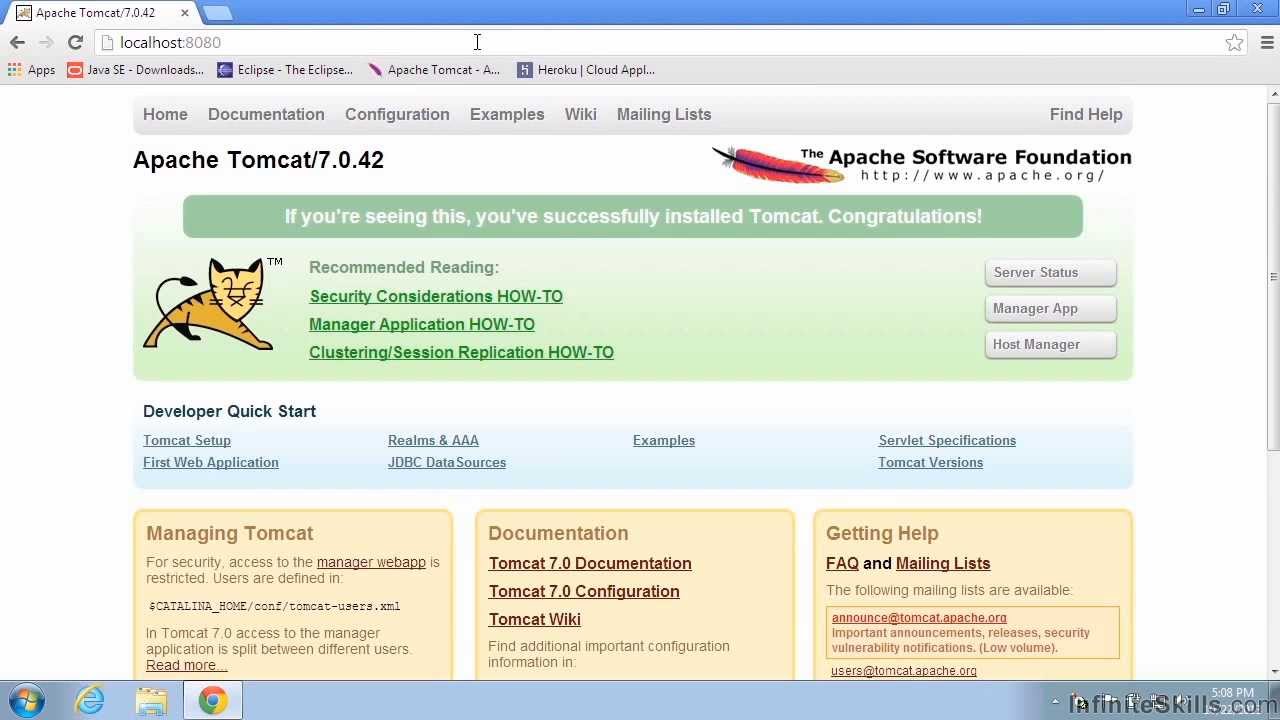This screenshot has width=1280, height=720.
Task: Click the Developer Quick Start heading
Action: tap(229, 411)
